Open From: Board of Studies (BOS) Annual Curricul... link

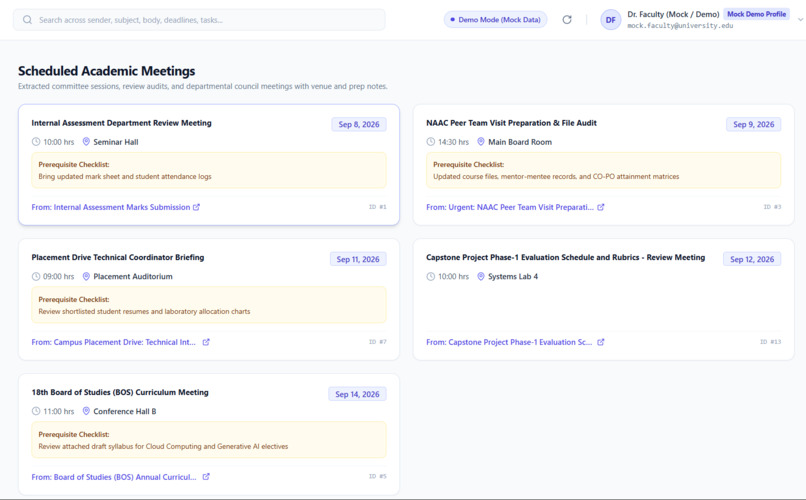[114, 477]
